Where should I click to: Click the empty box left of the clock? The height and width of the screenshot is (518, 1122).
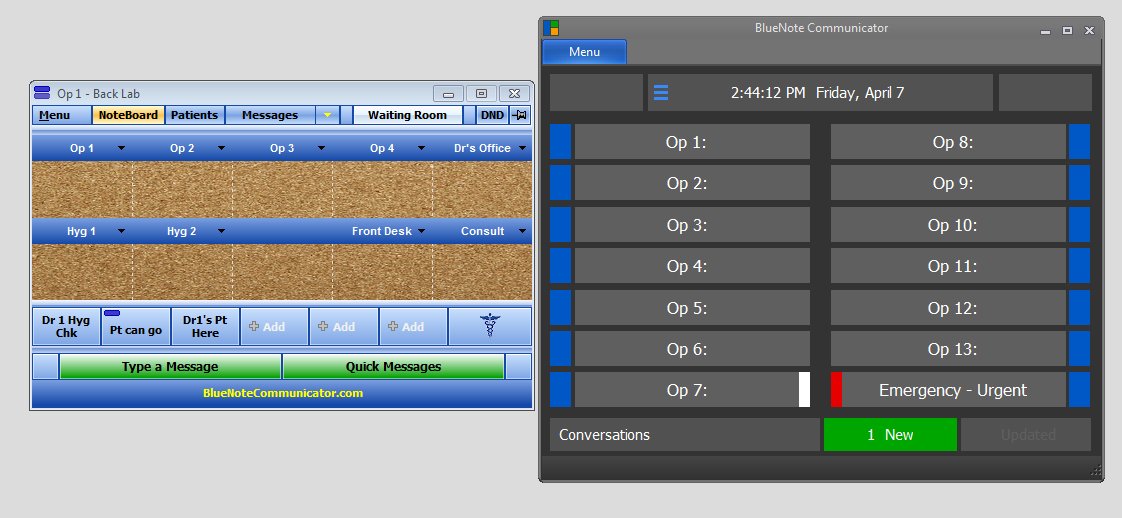click(596, 92)
